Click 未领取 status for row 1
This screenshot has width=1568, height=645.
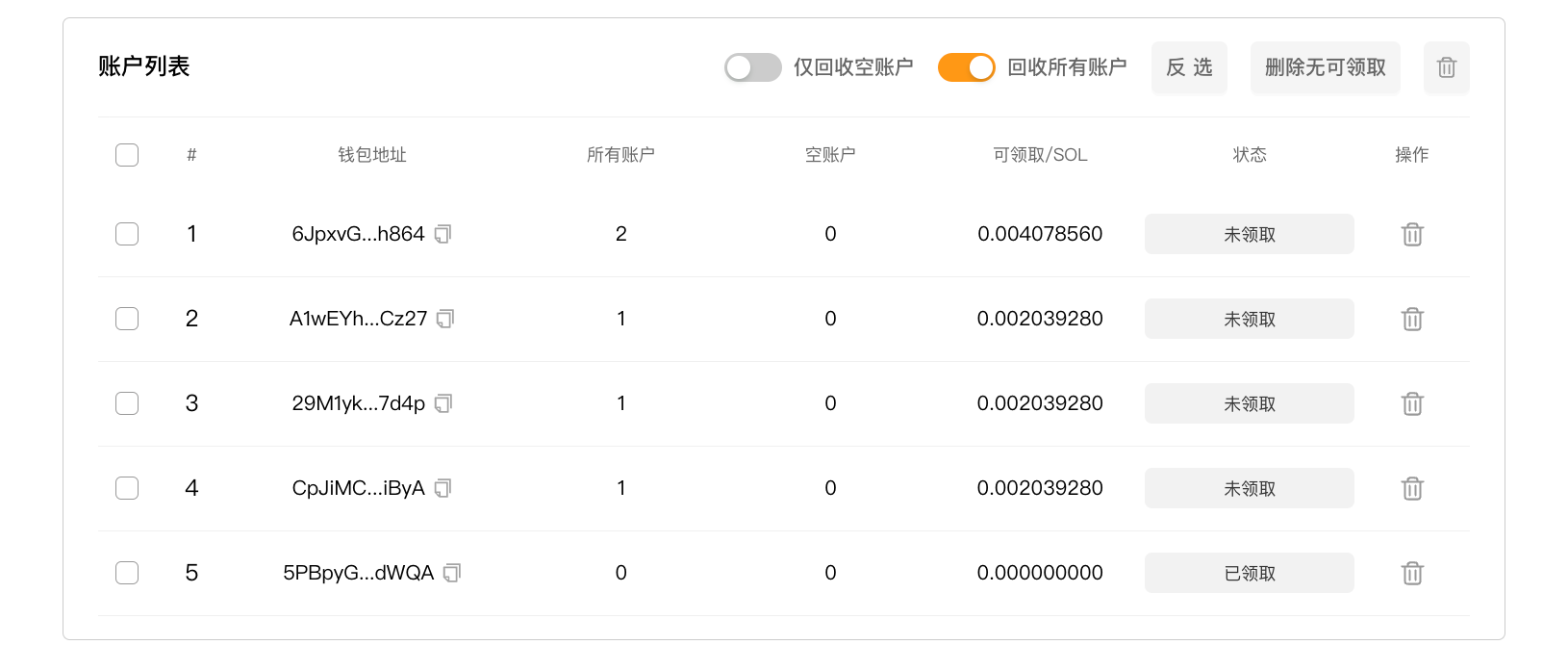(x=1249, y=234)
